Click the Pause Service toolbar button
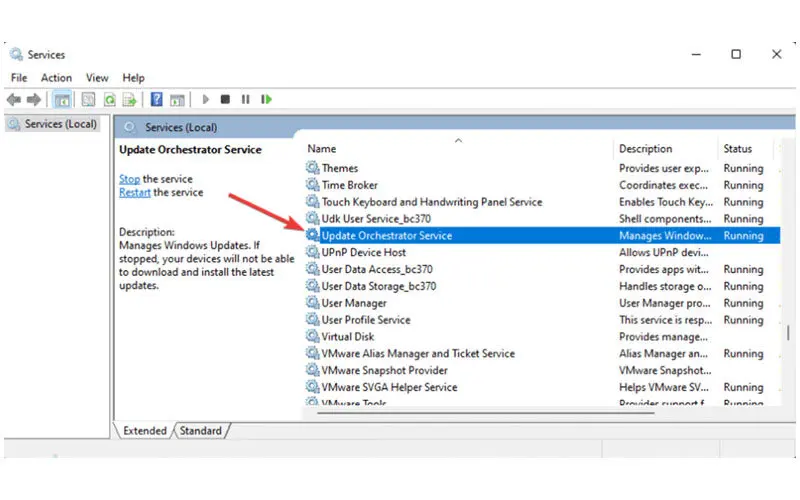Image resolution: width=800 pixels, height=500 pixels. (x=245, y=99)
